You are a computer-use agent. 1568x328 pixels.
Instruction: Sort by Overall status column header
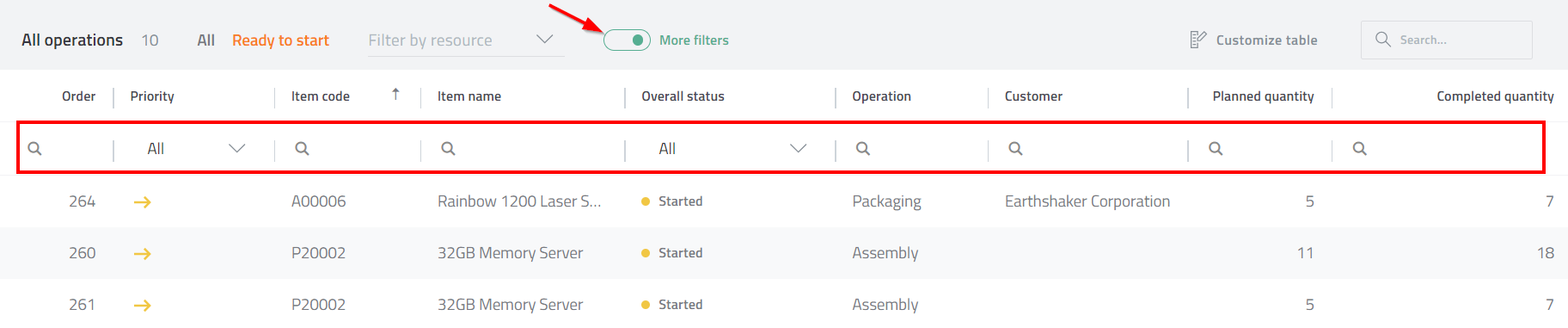pyautogui.click(x=683, y=96)
